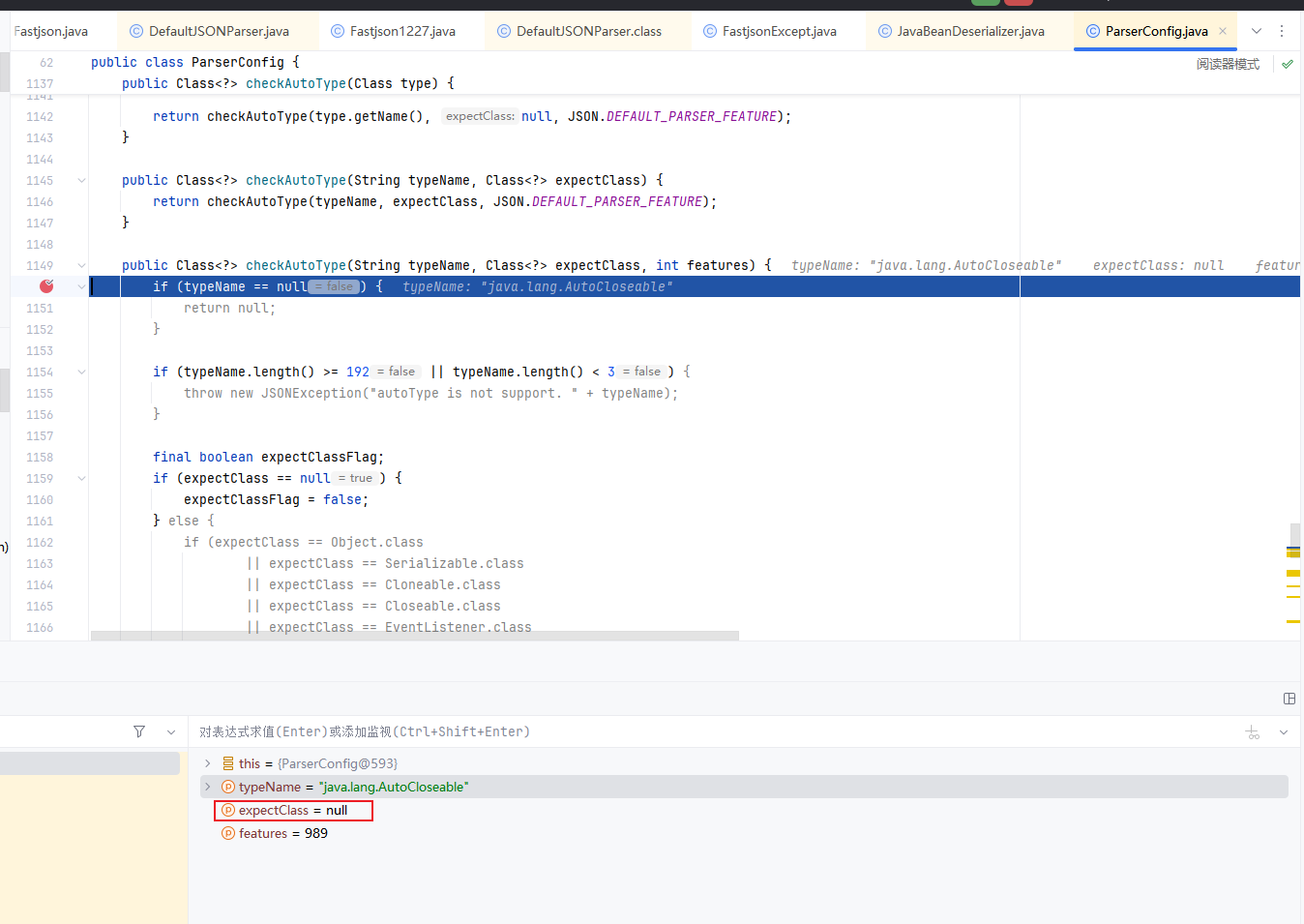This screenshot has width=1304, height=924.
Task: Expand the 'this' variable node
Action: (207, 763)
